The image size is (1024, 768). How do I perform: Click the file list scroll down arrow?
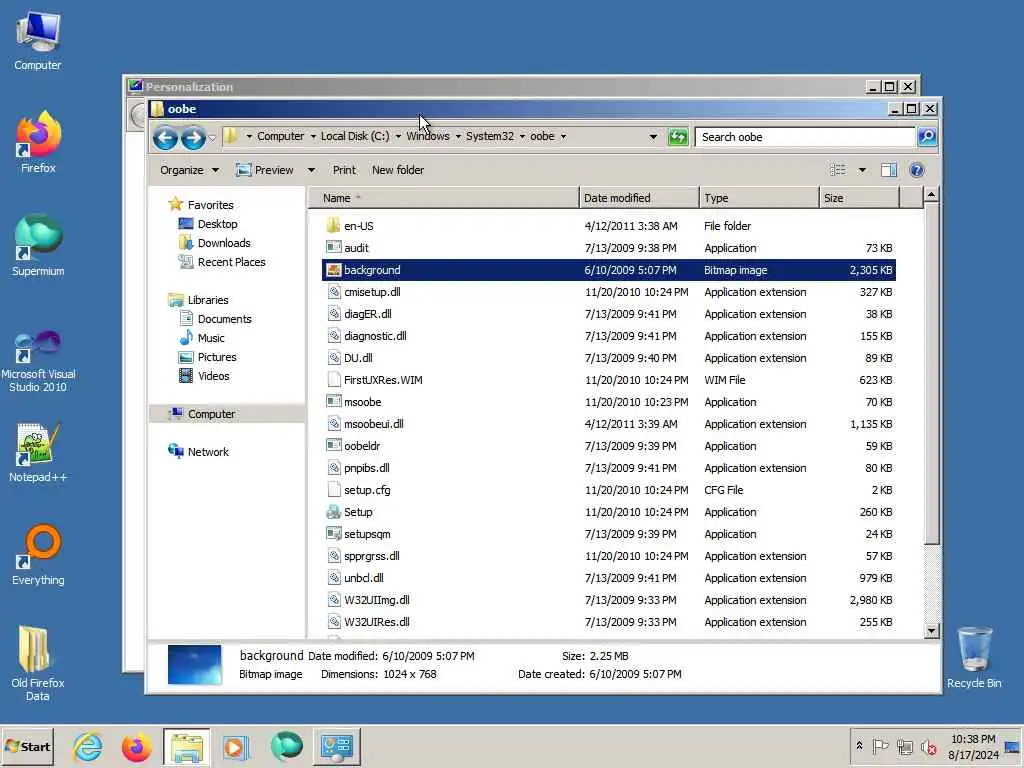932,631
